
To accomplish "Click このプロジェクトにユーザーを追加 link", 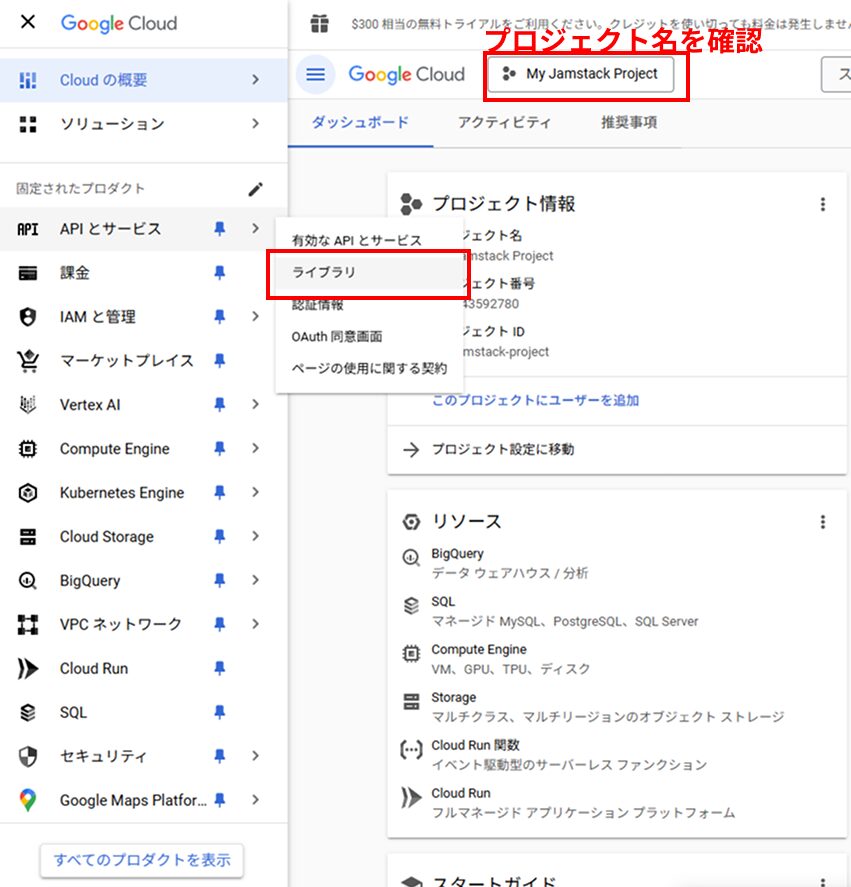I will click(535, 401).
